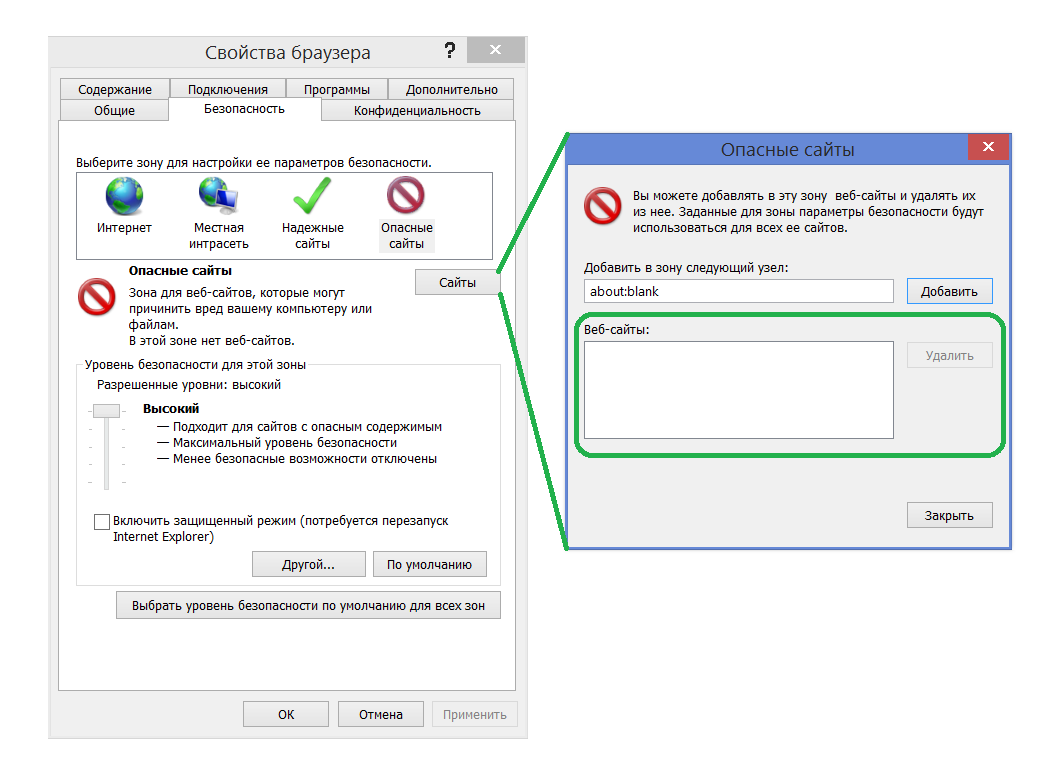Open the Подключения tab
Screen dimensions: 1044x770
(x=227, y=89)
